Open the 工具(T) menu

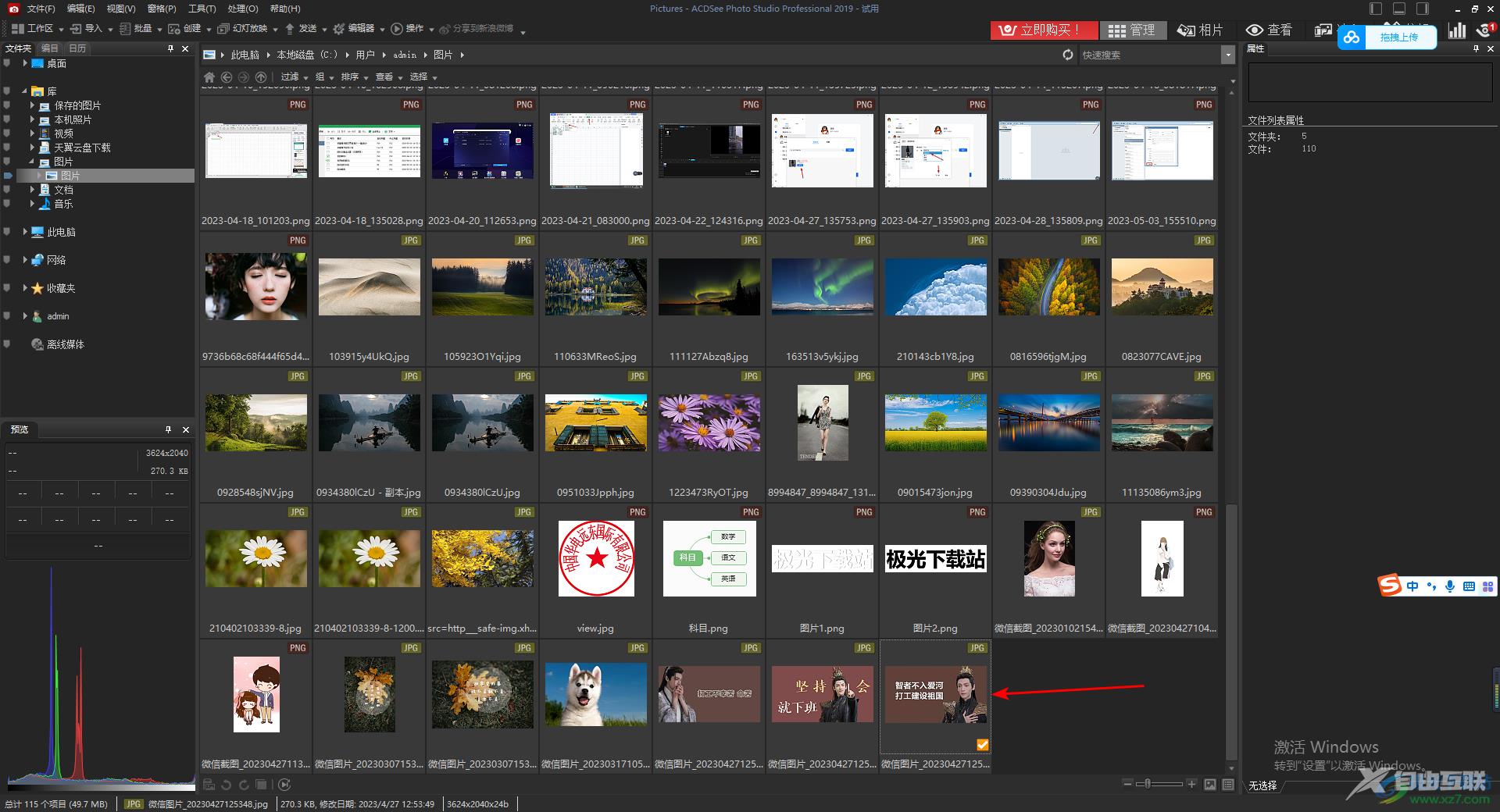(x=202, y=9)
